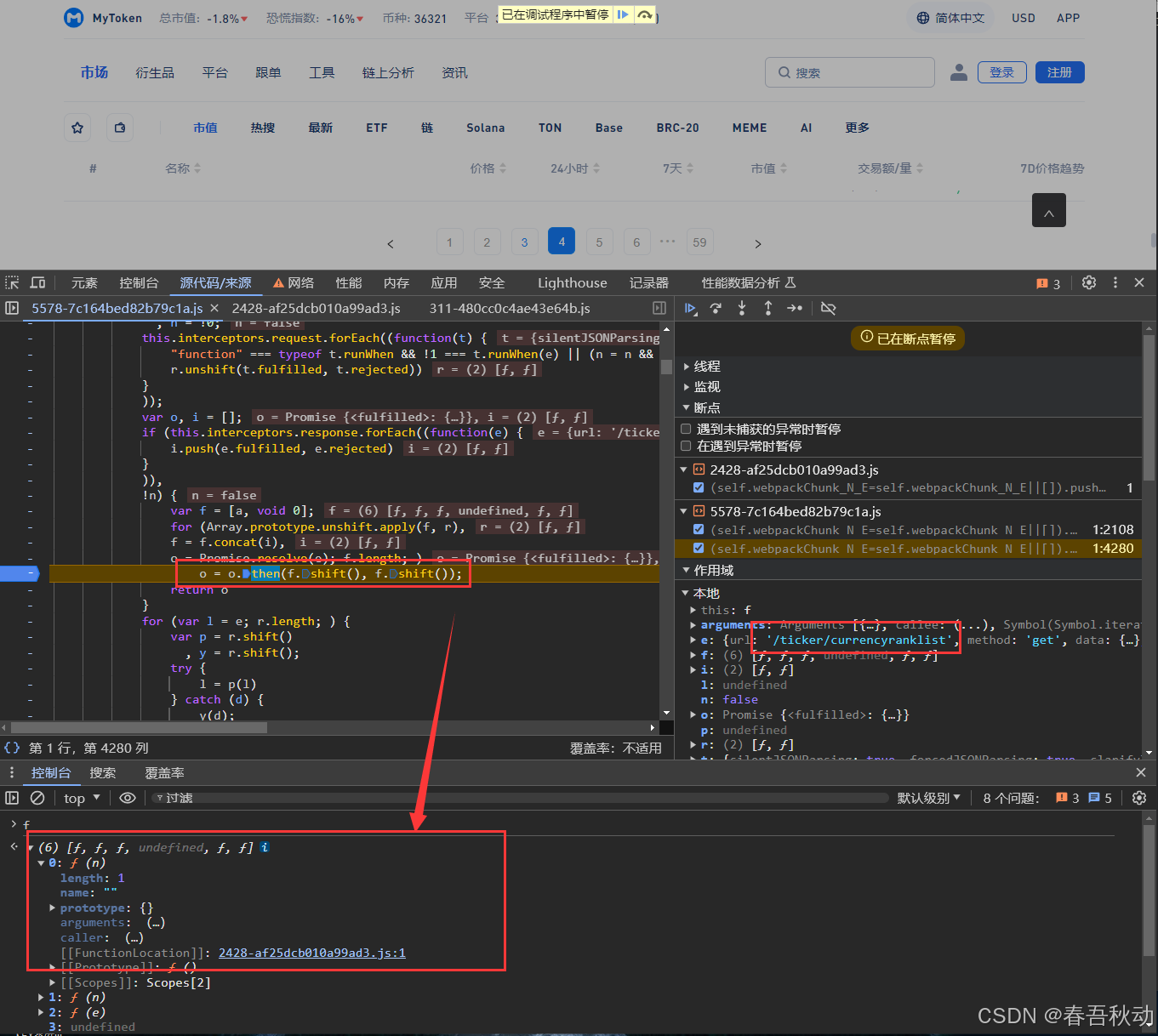Select the Solana category tab
Screen dimensions: 1158x1036
[x=485, y=128]
